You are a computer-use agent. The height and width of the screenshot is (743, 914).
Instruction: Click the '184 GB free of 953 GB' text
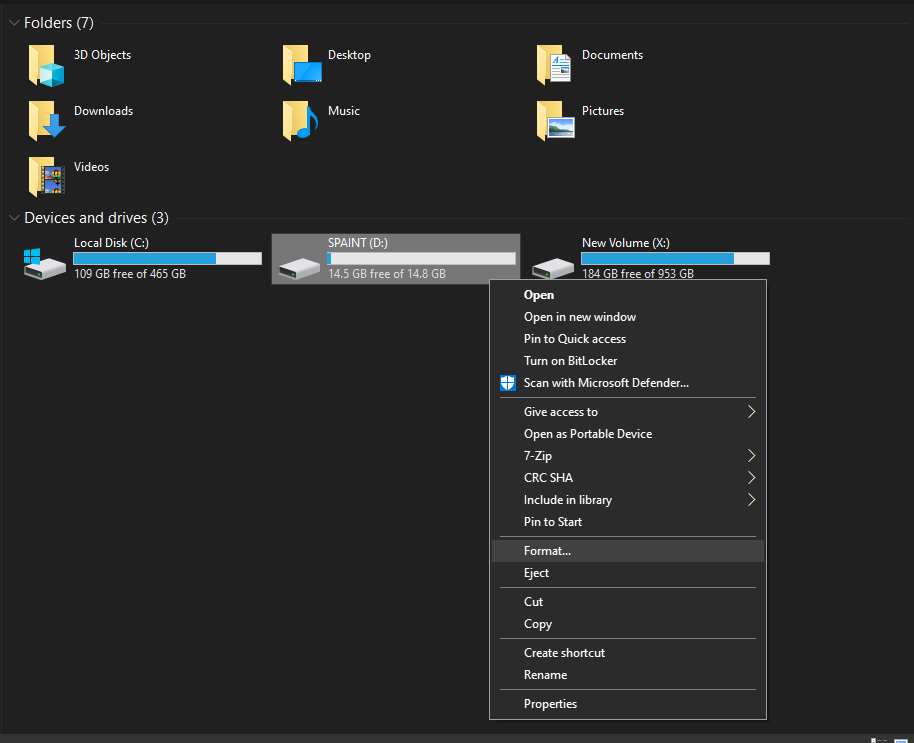[638, 274]
